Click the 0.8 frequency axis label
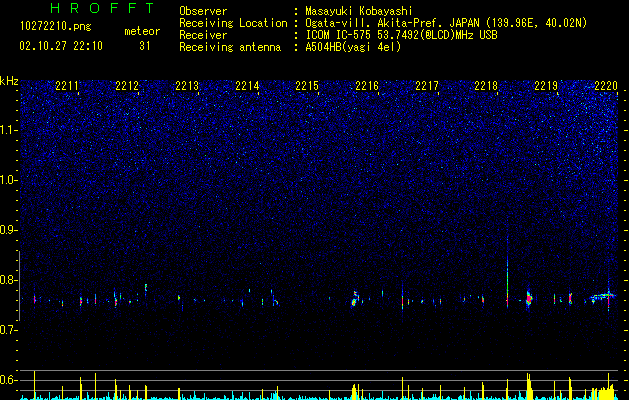The image size is (629, 400). point(9,280)
